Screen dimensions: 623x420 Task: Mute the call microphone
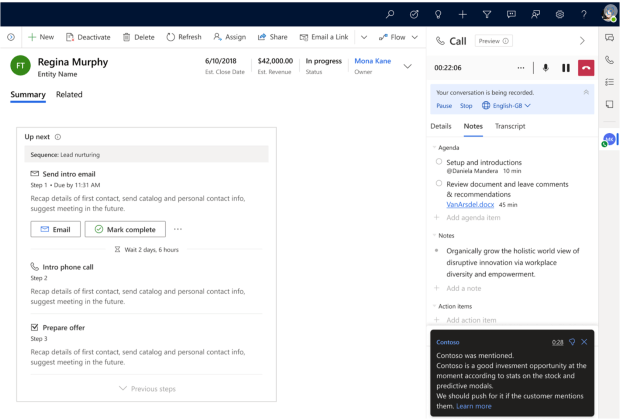pyautogui.click(x=546, y=68)
